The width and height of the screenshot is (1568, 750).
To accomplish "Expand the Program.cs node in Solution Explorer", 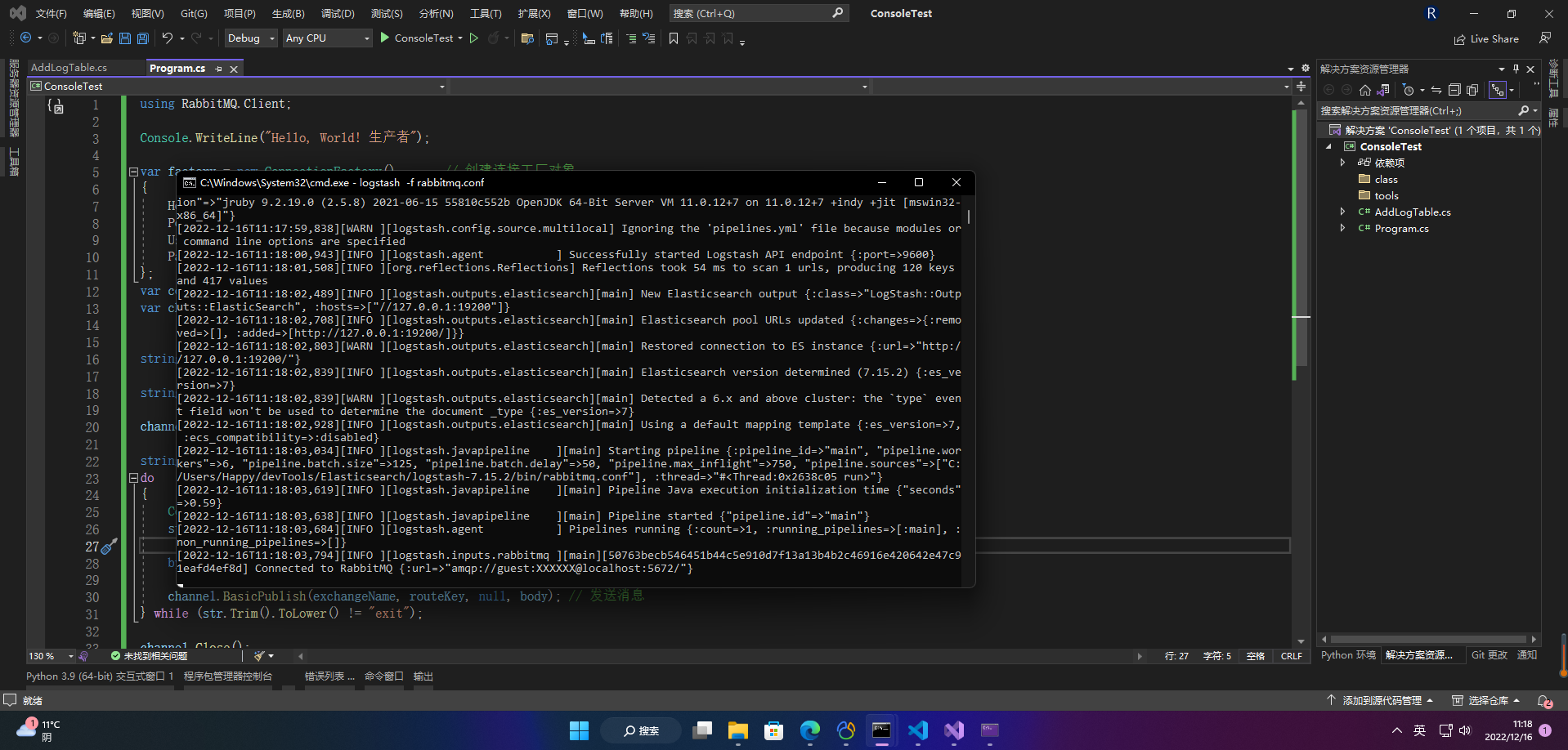I will [x=1342, y=228].
